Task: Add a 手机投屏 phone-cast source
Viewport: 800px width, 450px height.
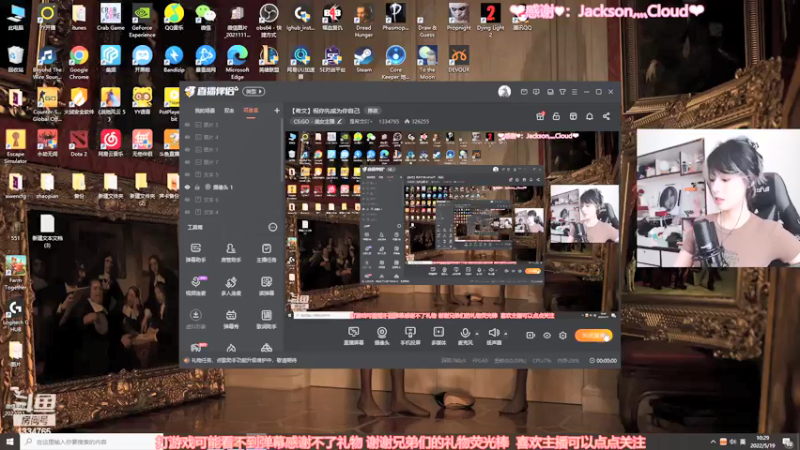Action: (x=410, y=336)
